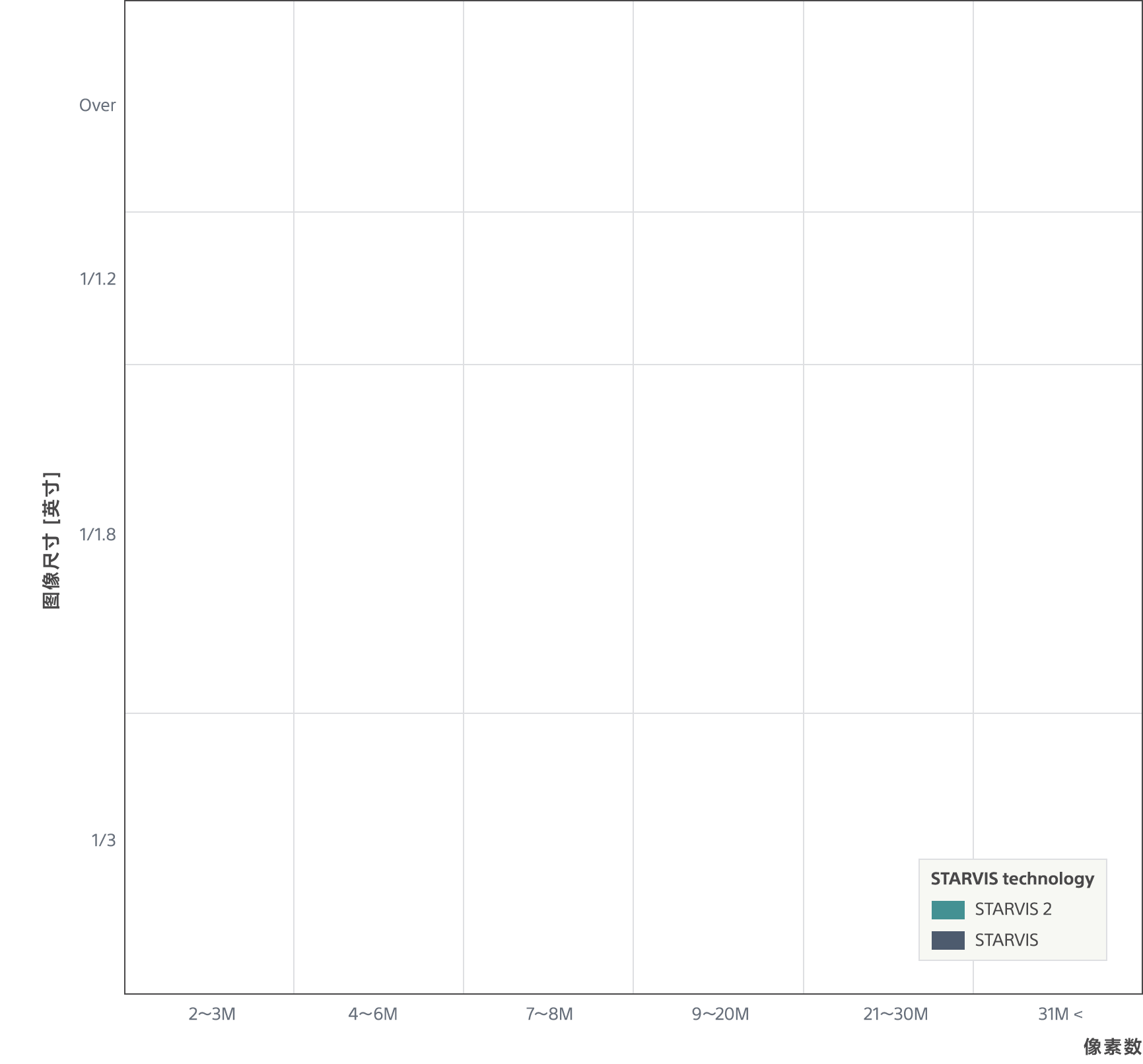Viewport: 1143px width, 1064px height.
Task: Click the 1/3 axis label
Action: [x=103, y=841]
